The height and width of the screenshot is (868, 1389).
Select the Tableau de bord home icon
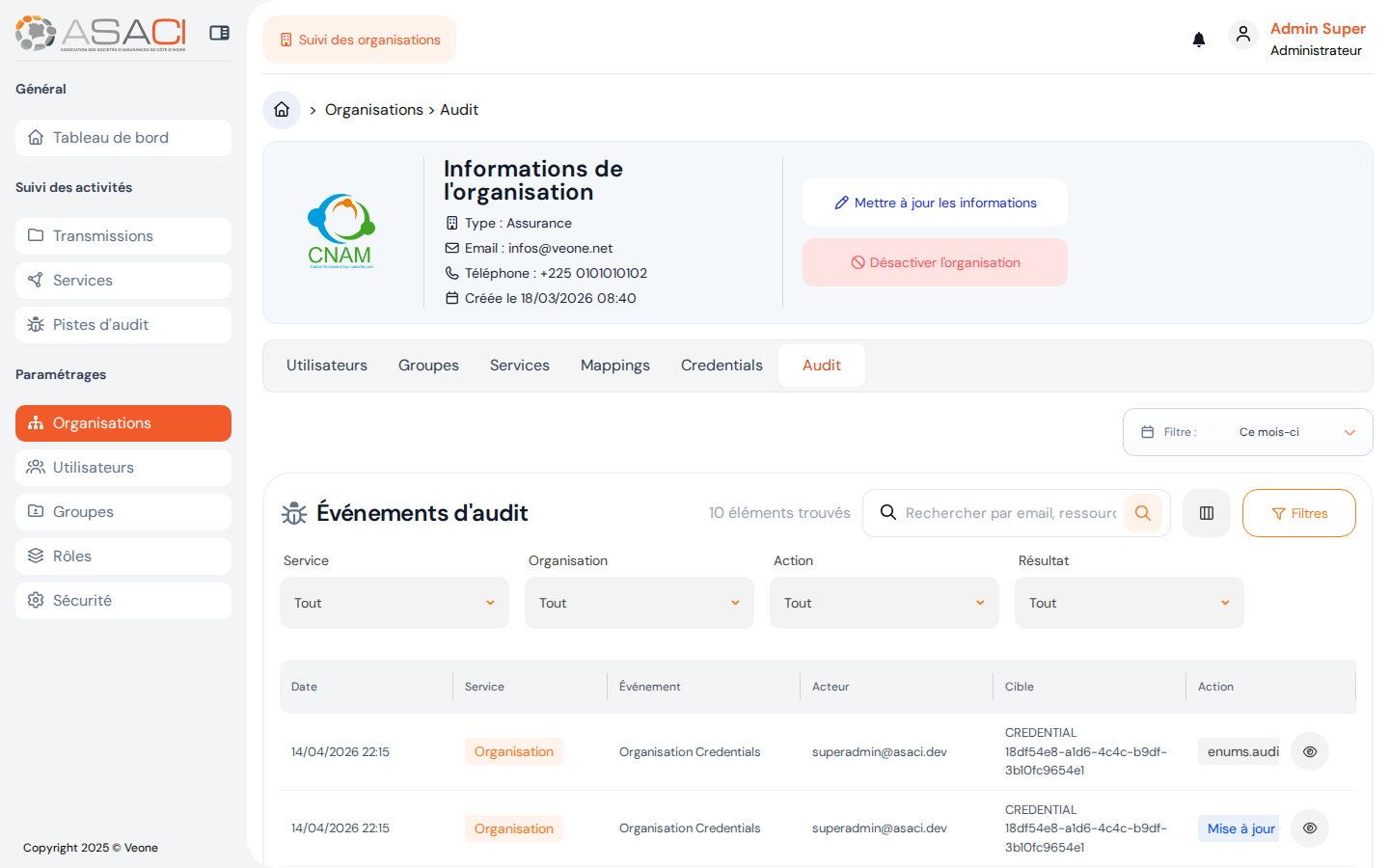point(38,137)
